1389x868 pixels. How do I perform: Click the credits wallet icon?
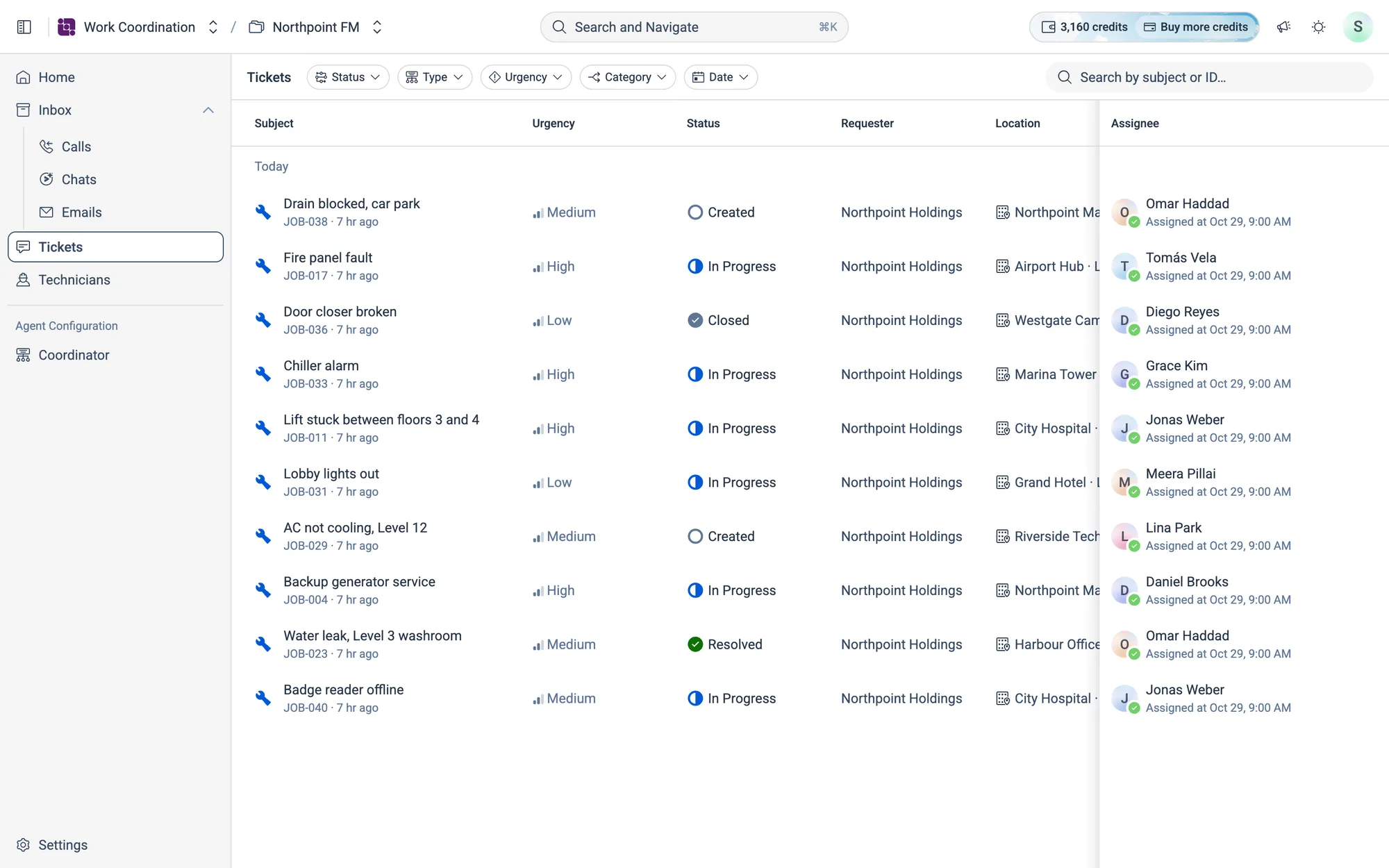click(x=1048, y=27)
